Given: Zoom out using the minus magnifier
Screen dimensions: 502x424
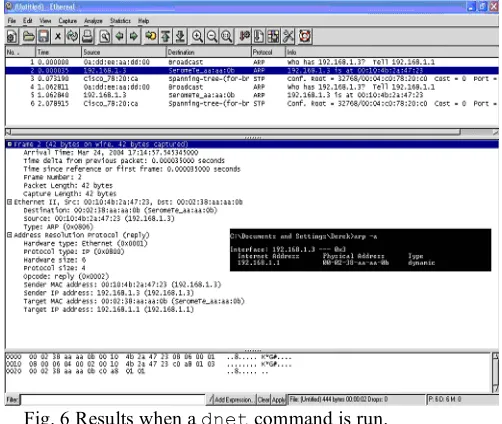Looking at the screenshot, I should pos(212,36).
